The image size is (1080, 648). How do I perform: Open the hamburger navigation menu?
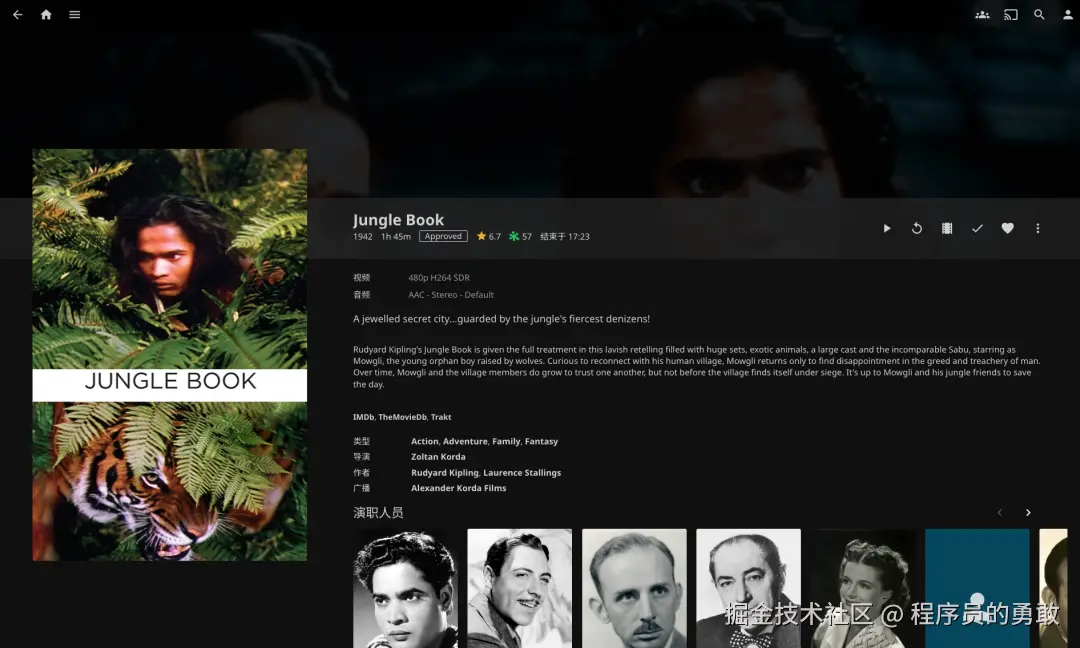[74, 14]
